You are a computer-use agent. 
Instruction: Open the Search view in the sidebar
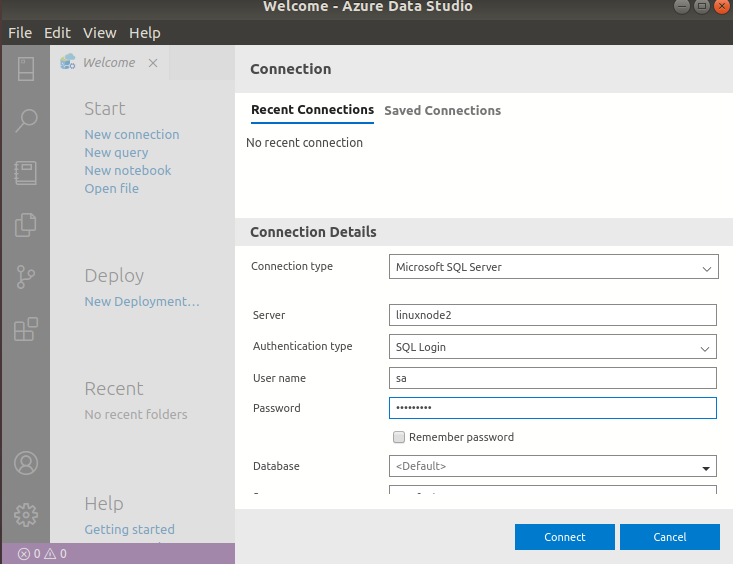click(x=26, y=121)
